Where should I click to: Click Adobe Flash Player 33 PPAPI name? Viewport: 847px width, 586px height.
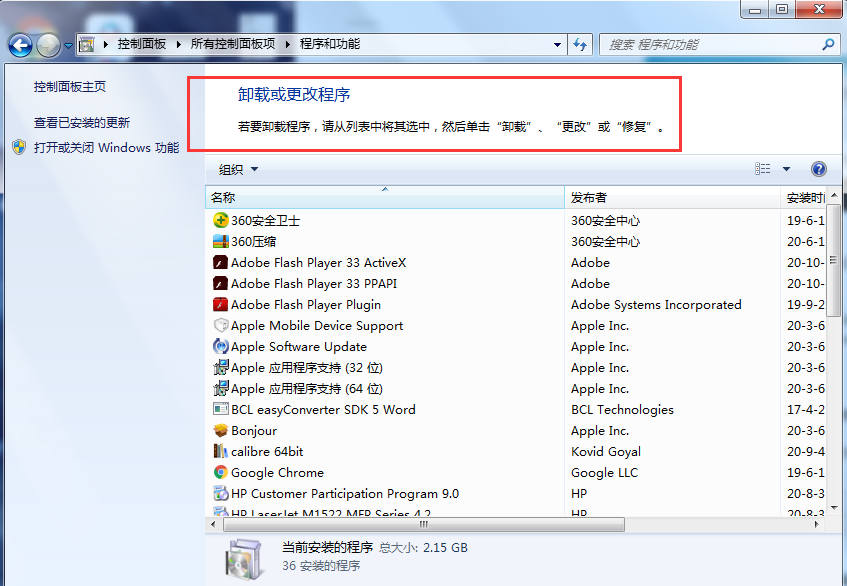(x=314, y=284)
